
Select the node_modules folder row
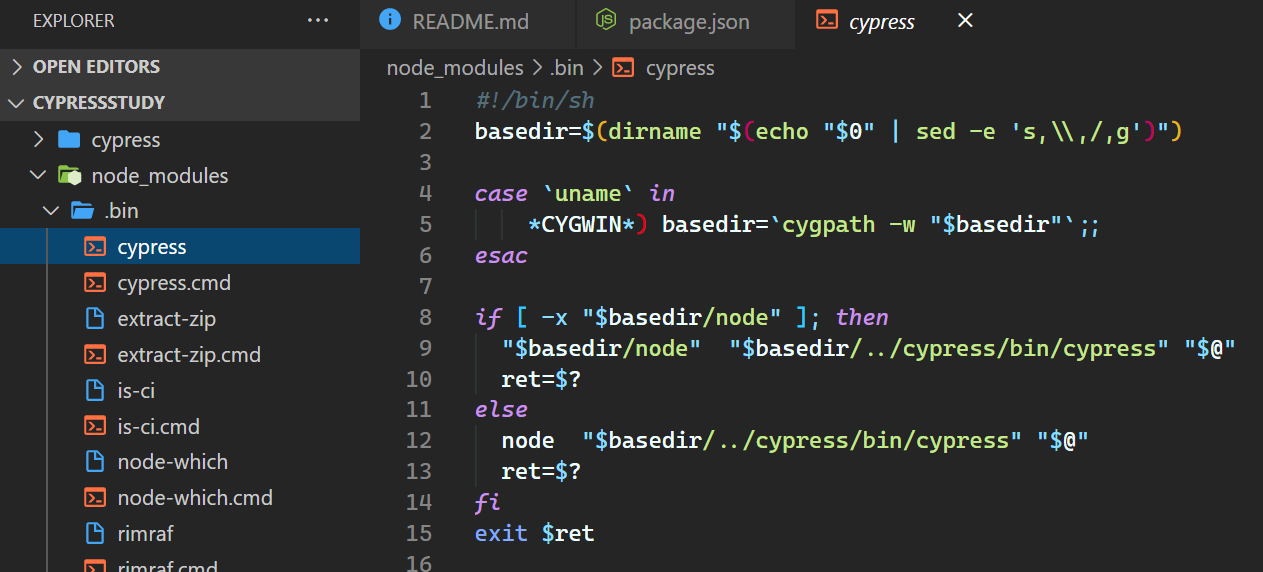180,176
